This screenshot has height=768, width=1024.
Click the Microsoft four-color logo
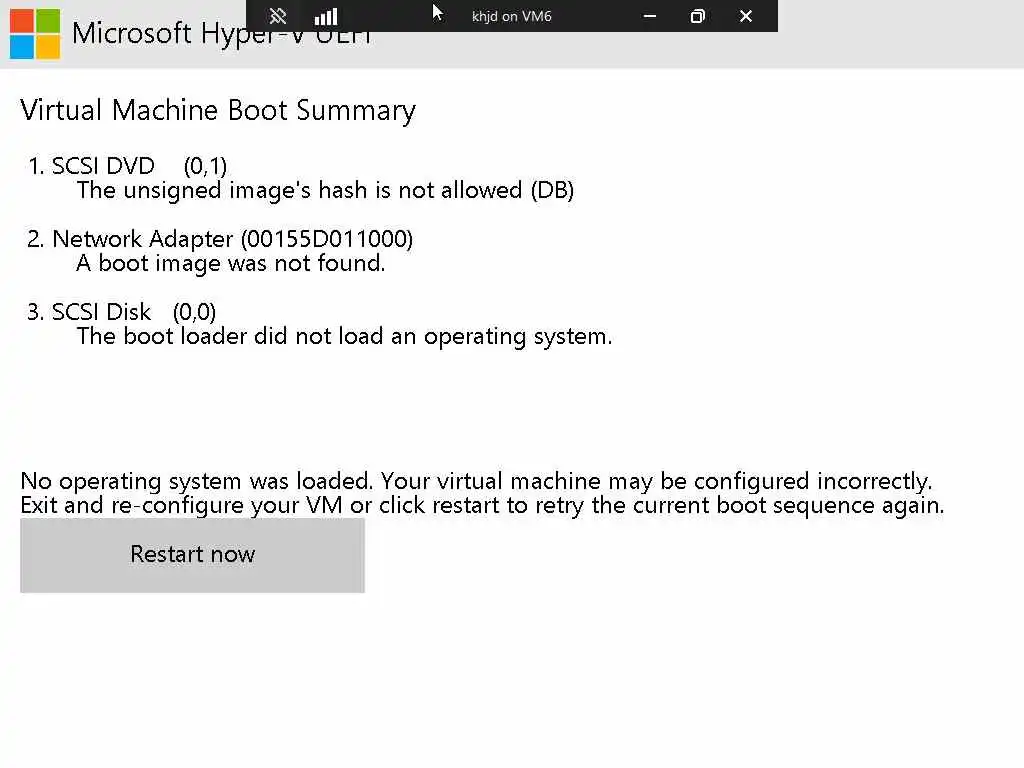coord(35,34)
